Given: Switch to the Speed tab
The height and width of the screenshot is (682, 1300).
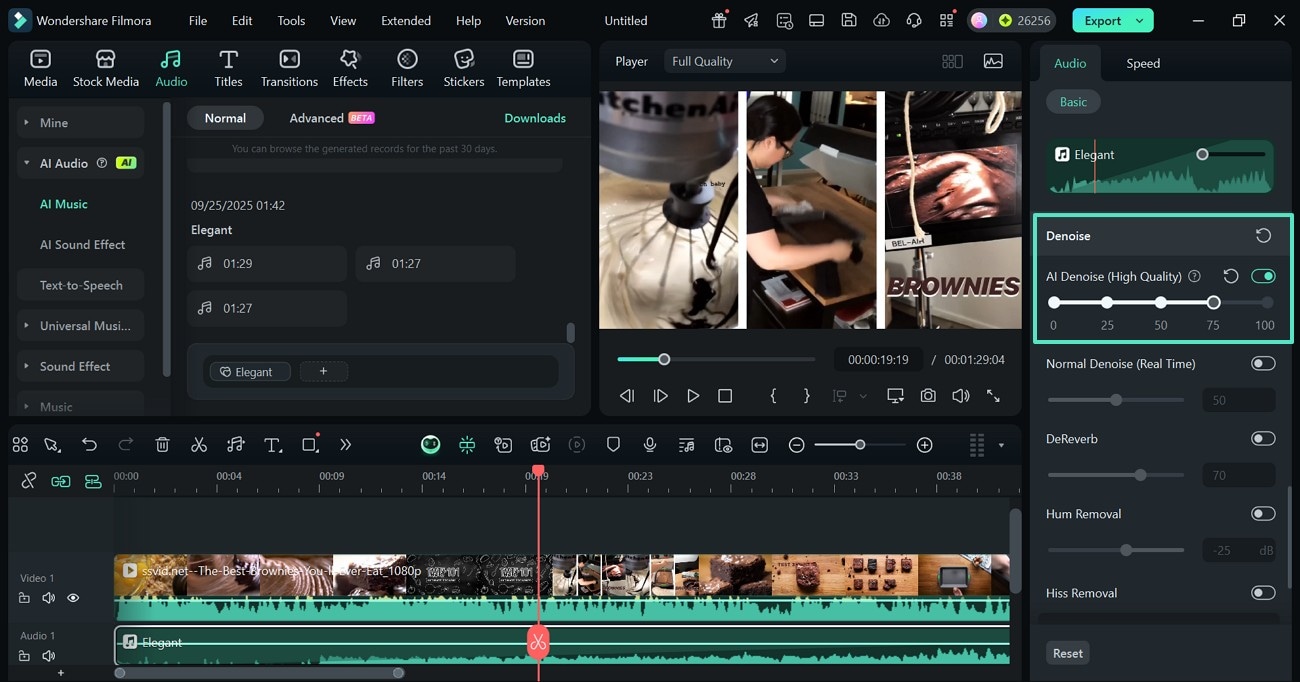Looking at the screenshot, I should [1143, 63].
